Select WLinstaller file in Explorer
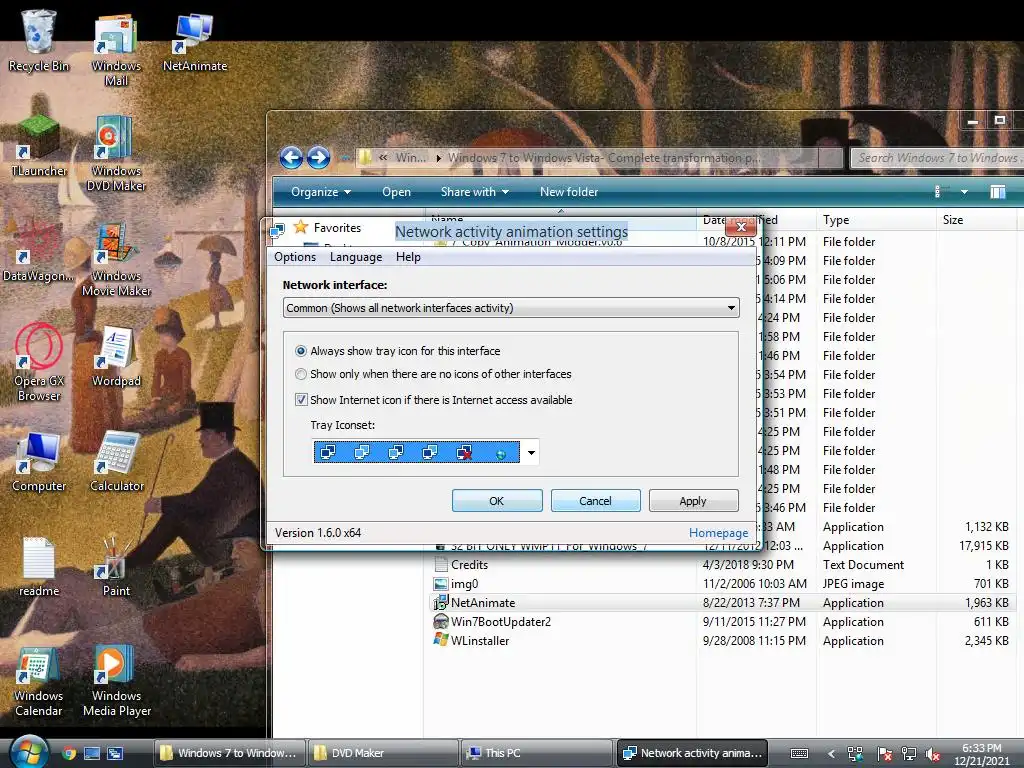 pyautogui.click(x=722, y=641)
